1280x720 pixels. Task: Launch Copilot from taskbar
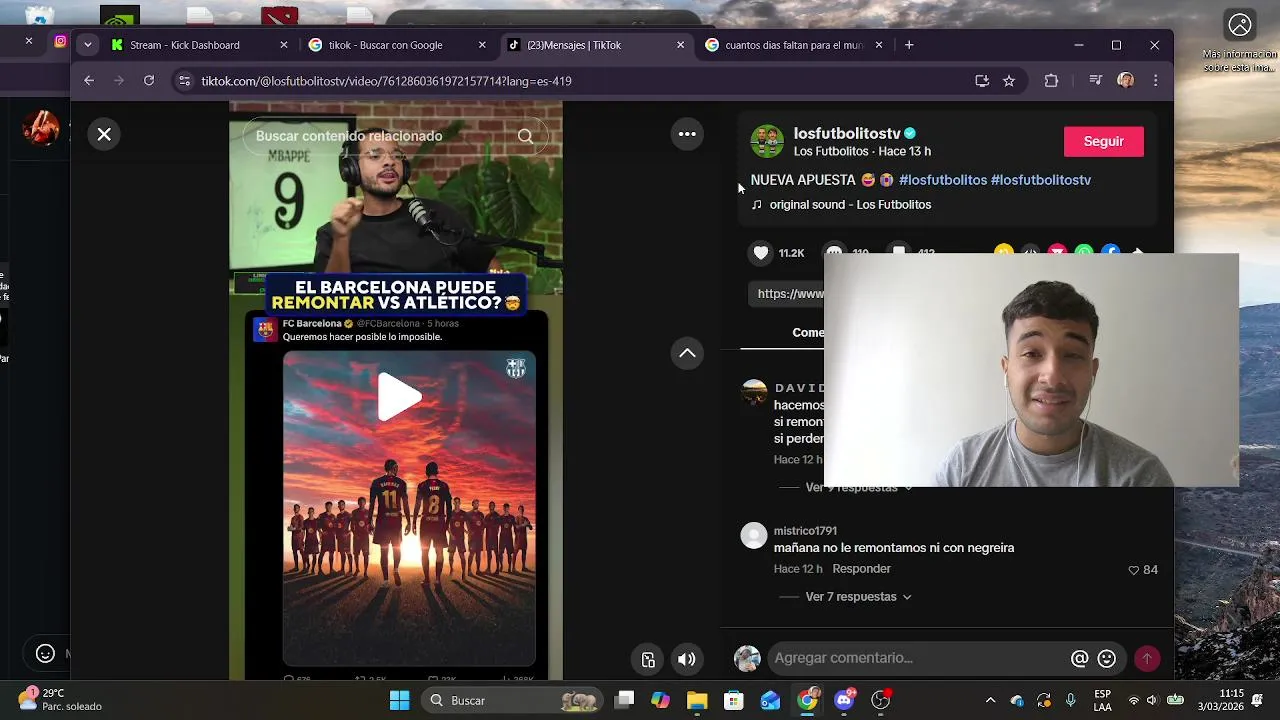coord(660,701)
